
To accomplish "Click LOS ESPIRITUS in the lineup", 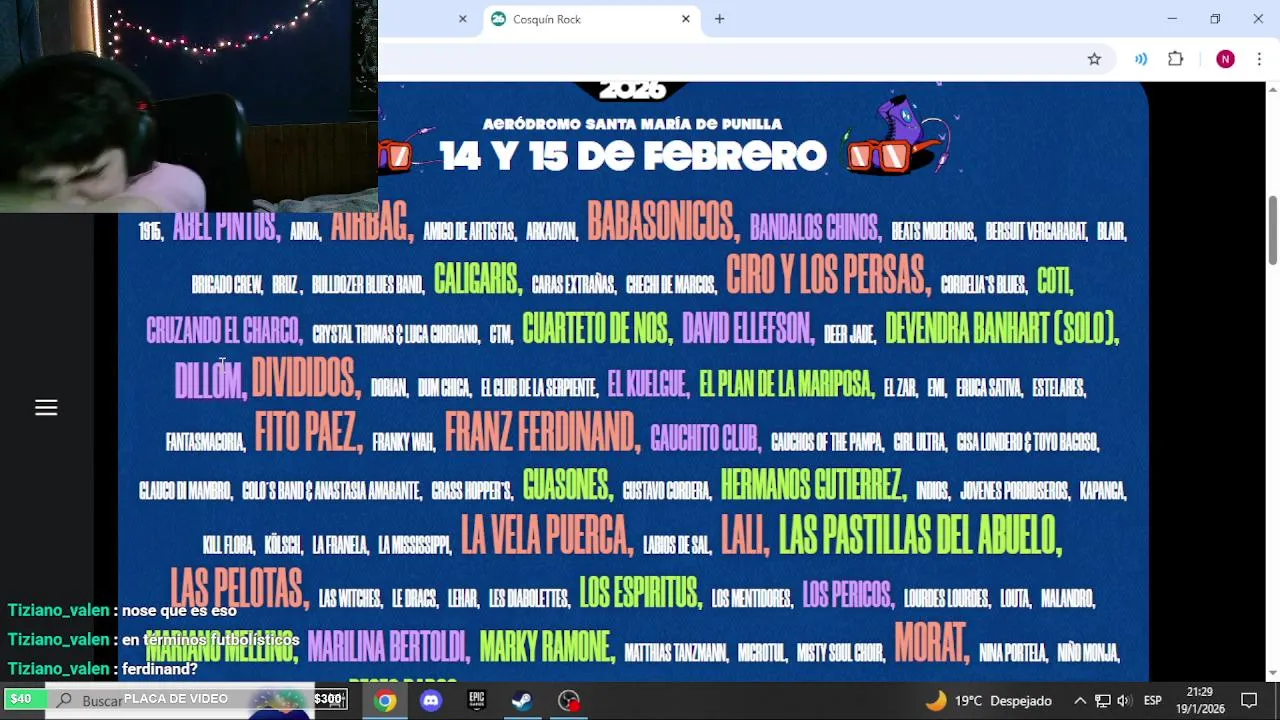I will (641, 593).
